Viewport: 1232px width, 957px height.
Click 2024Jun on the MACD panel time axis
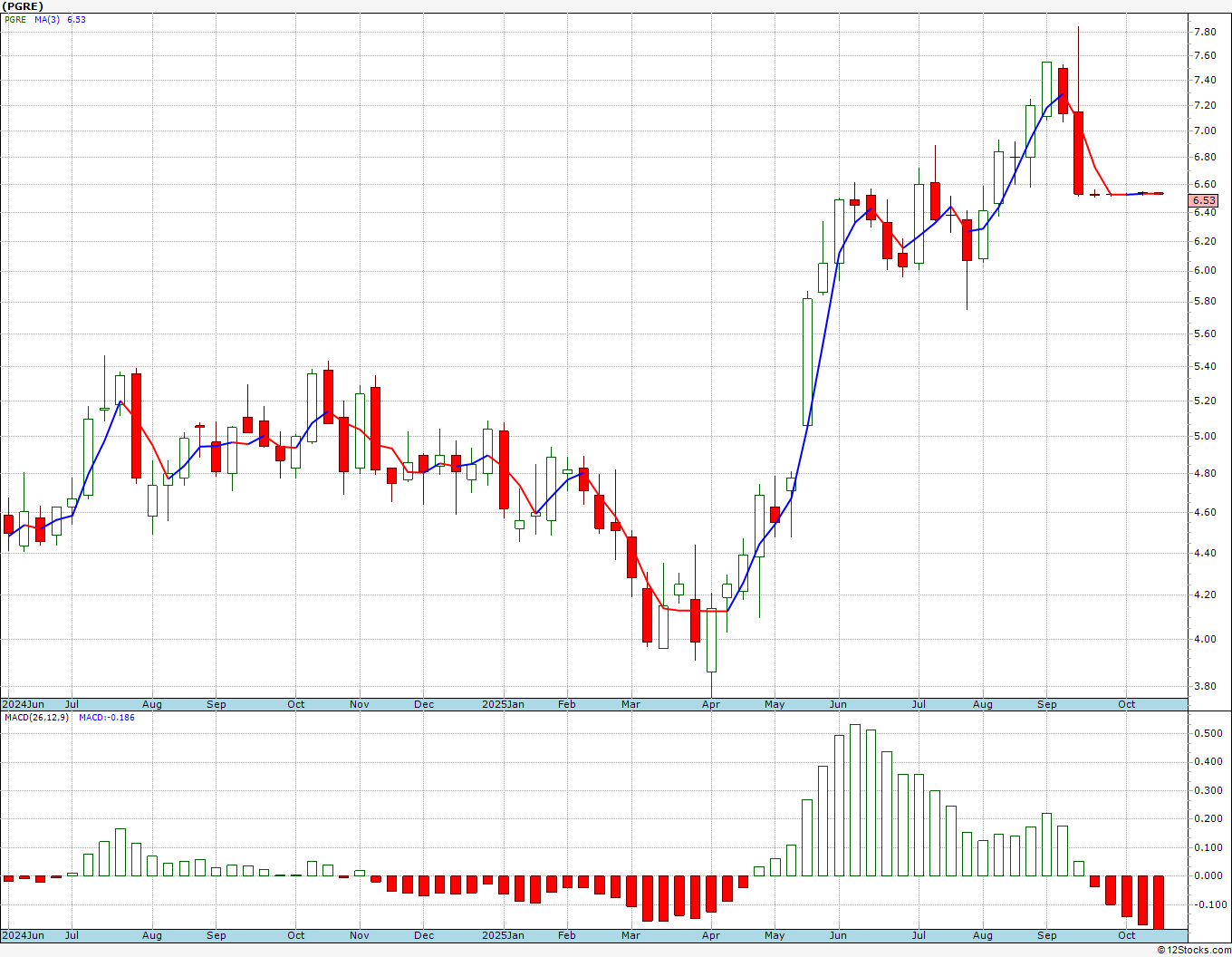pyautogui.click(x=23, y=935)
